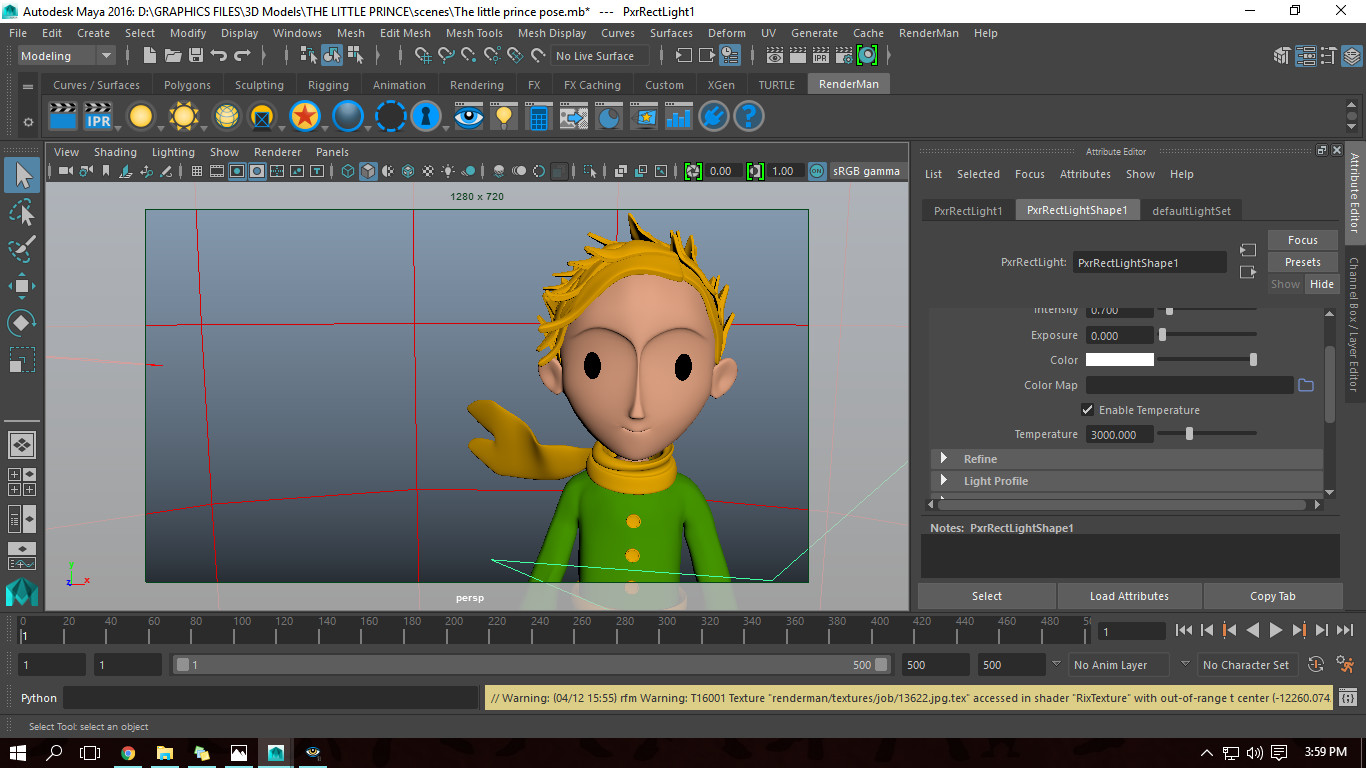Viewport: 1366px width, 768px height.
Task: Click the Temperature slider
Action: [x=1207, y=434]
